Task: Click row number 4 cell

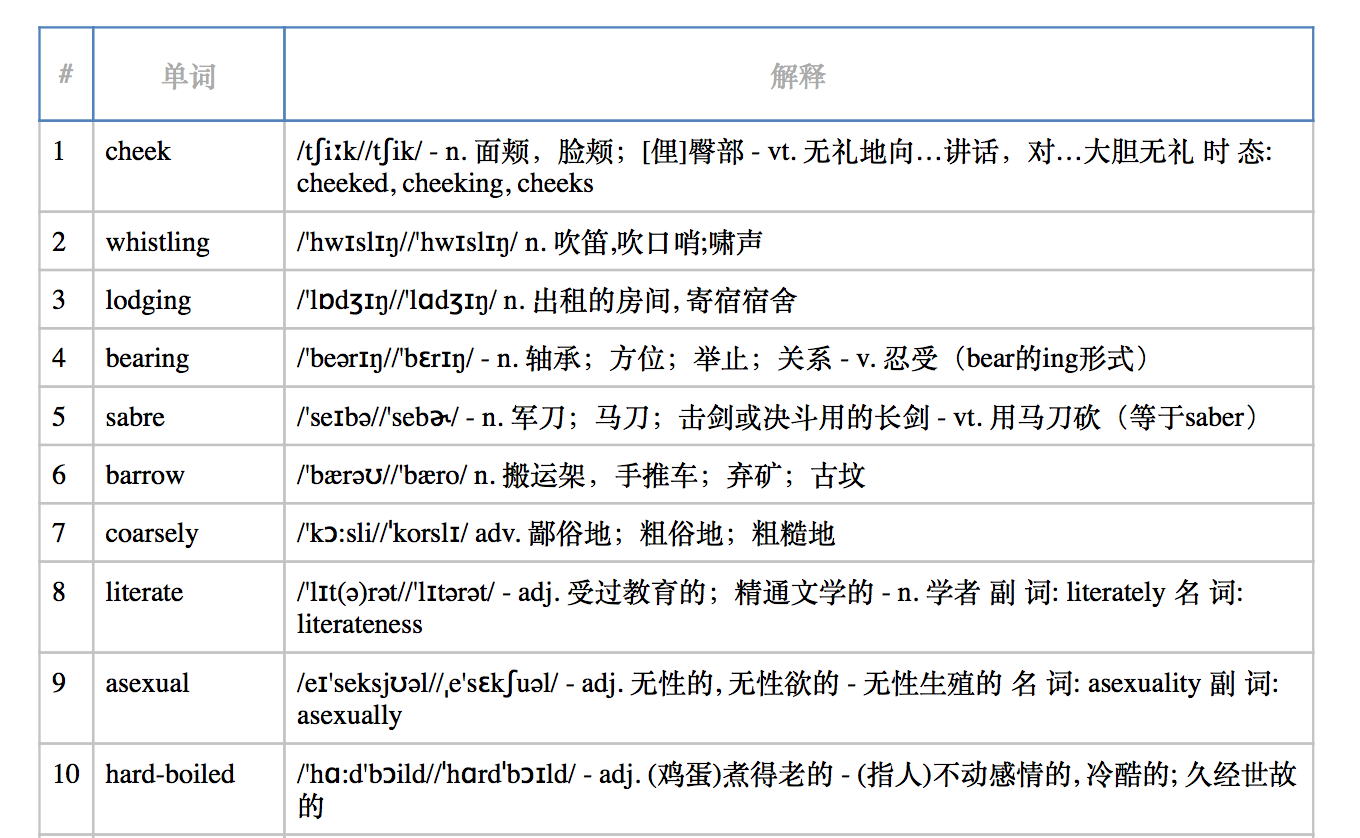Action: 66,357
